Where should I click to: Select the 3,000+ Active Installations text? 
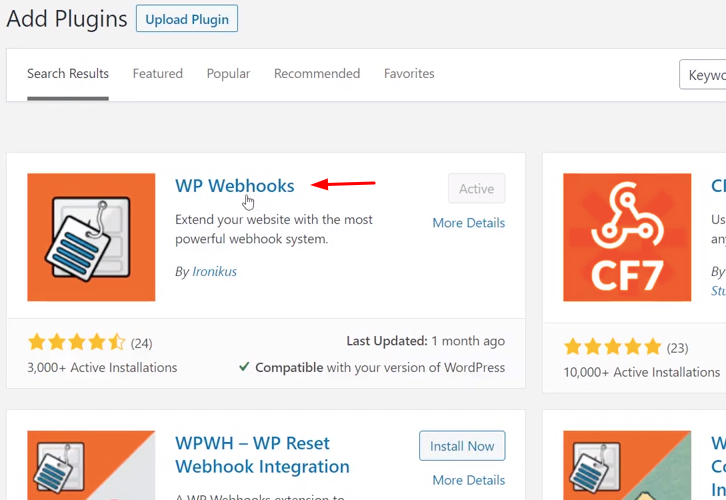[x=102, y=368]
